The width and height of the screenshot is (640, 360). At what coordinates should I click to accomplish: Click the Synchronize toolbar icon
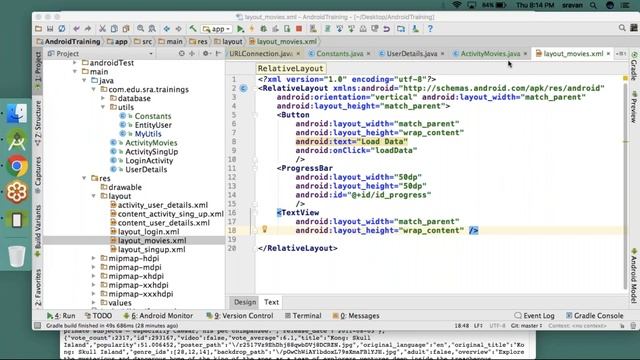point(62,29)
